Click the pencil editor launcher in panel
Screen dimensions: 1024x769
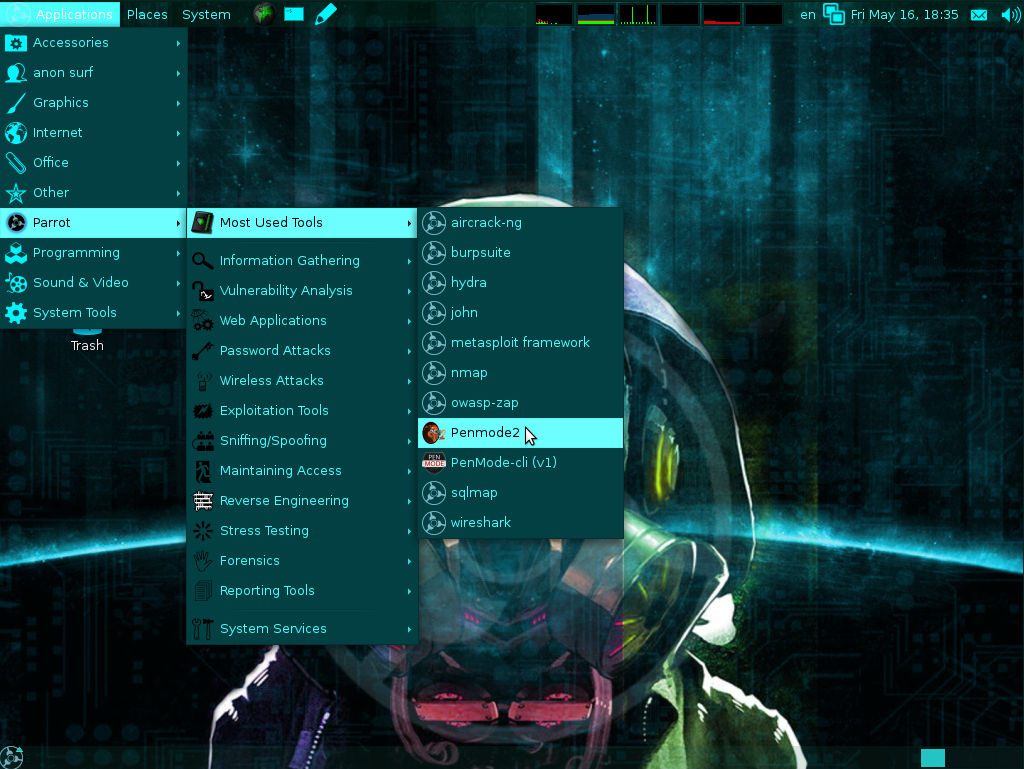(x=325, y=14)
